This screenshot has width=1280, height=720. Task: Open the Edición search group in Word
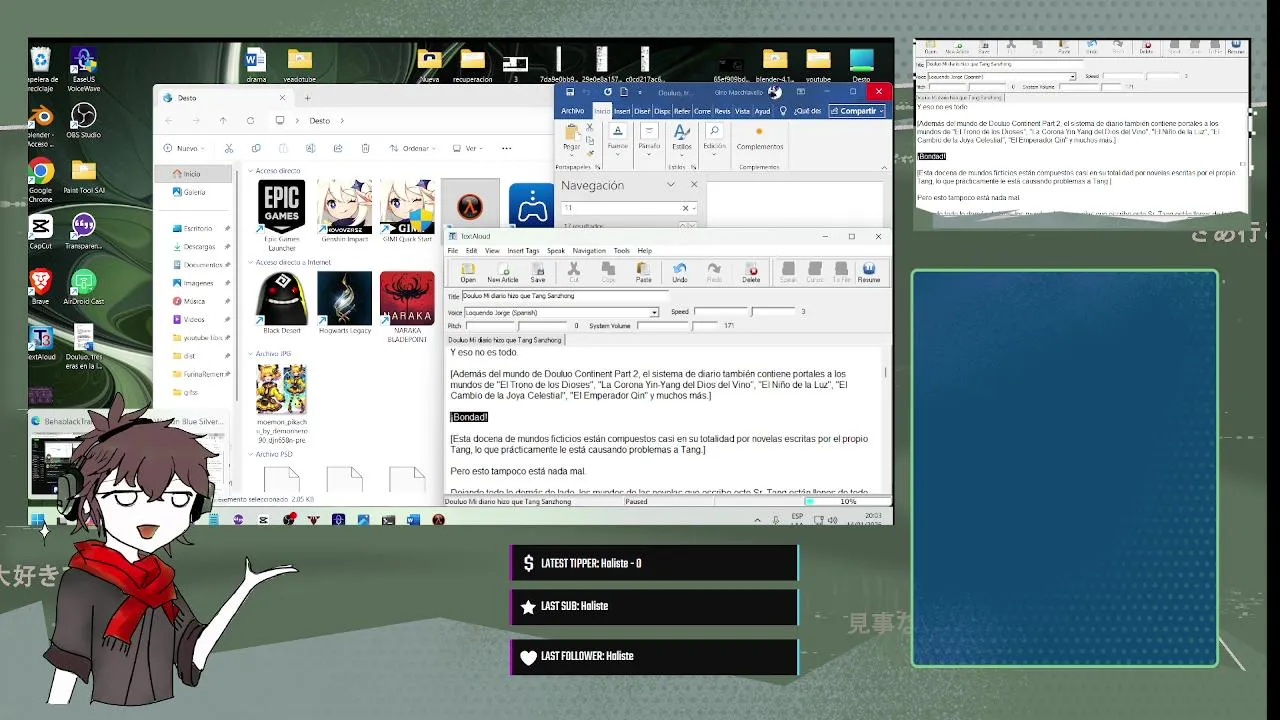click(714, 138)
